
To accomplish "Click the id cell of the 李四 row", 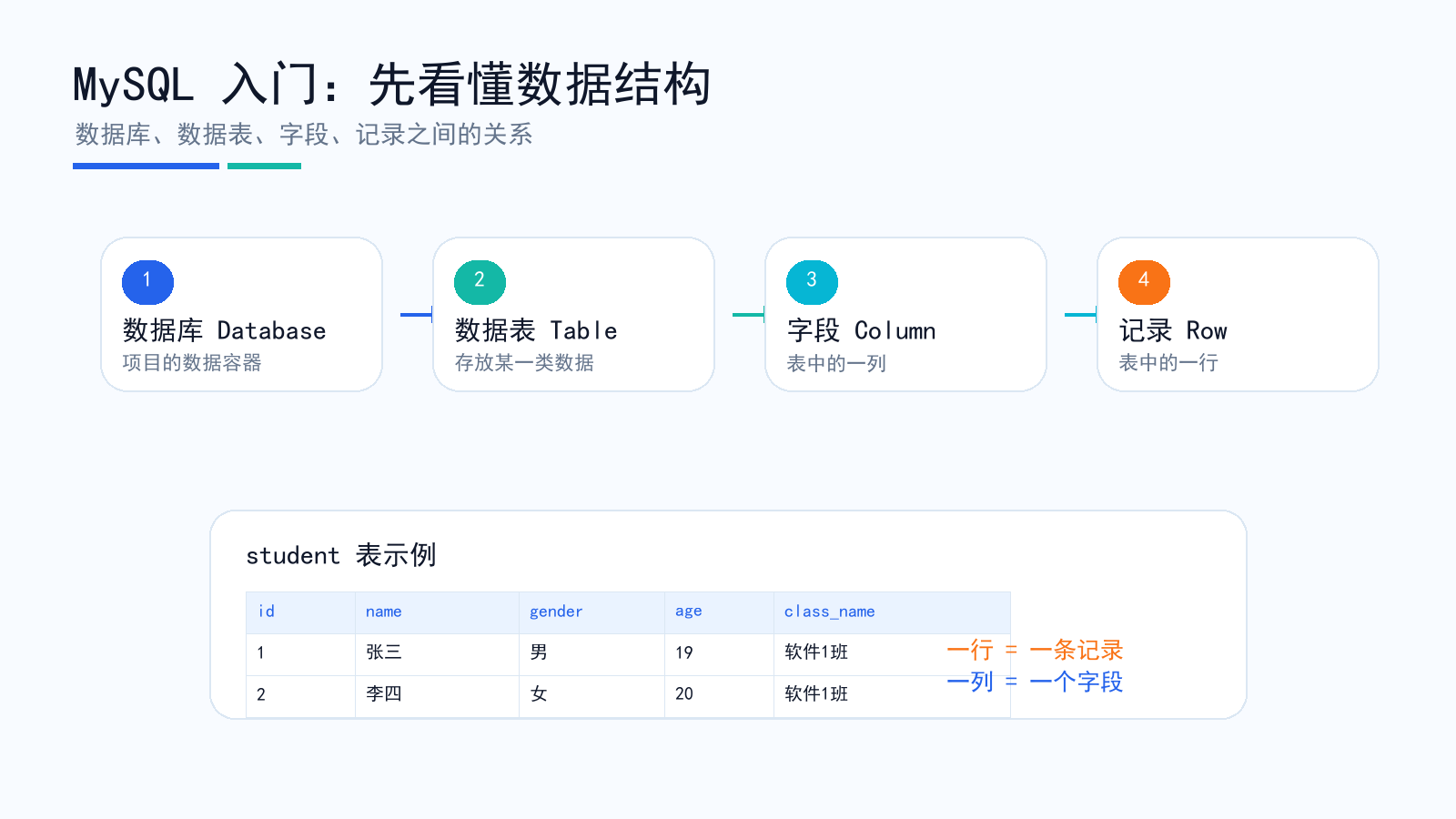I will [x=300, y=696].
